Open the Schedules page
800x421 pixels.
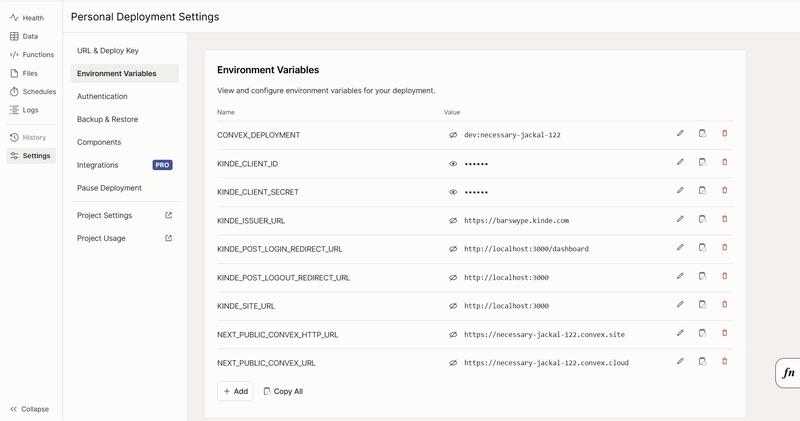[31, 92]
